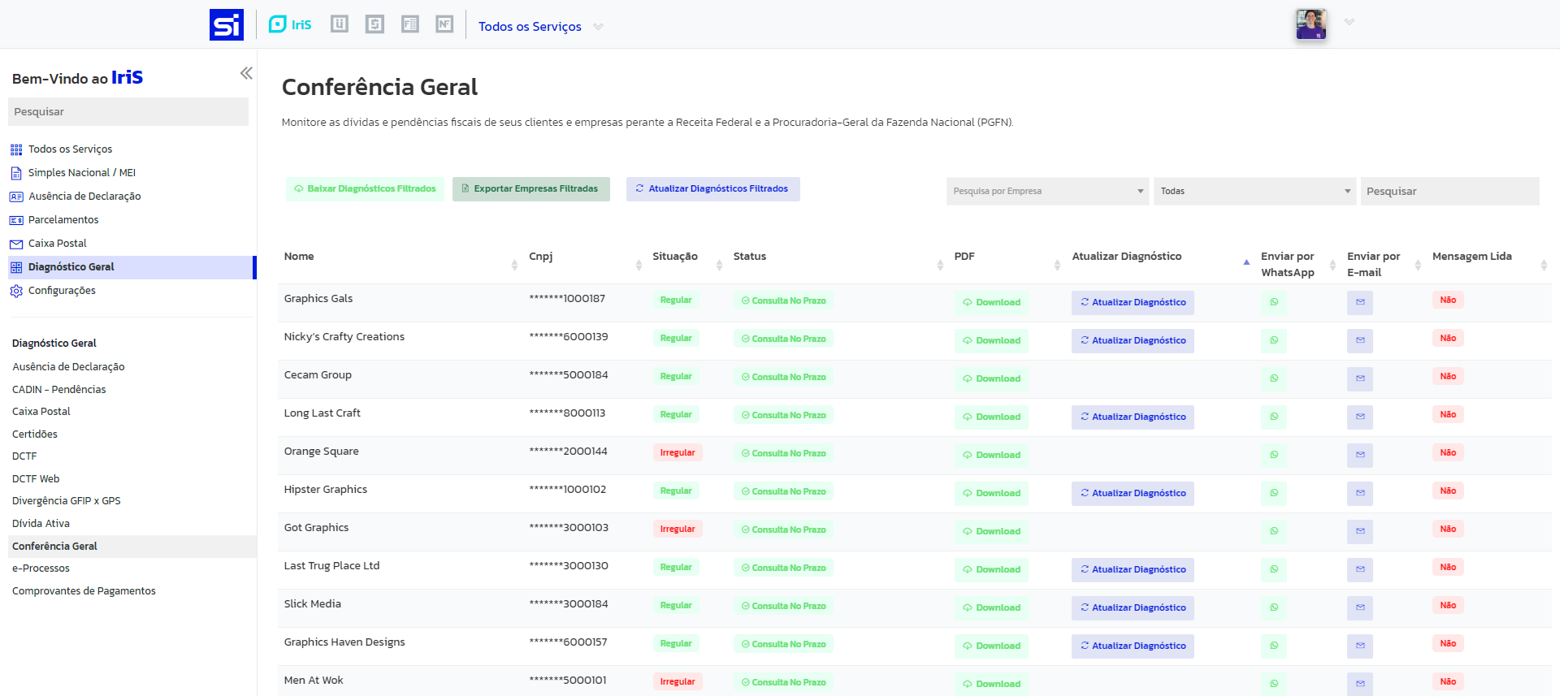Send Graphics Gals diagnosis via WhatsApp icon
This screenshot has width=1568, height=696.
pyautogui.click(x=1273, y=302)
